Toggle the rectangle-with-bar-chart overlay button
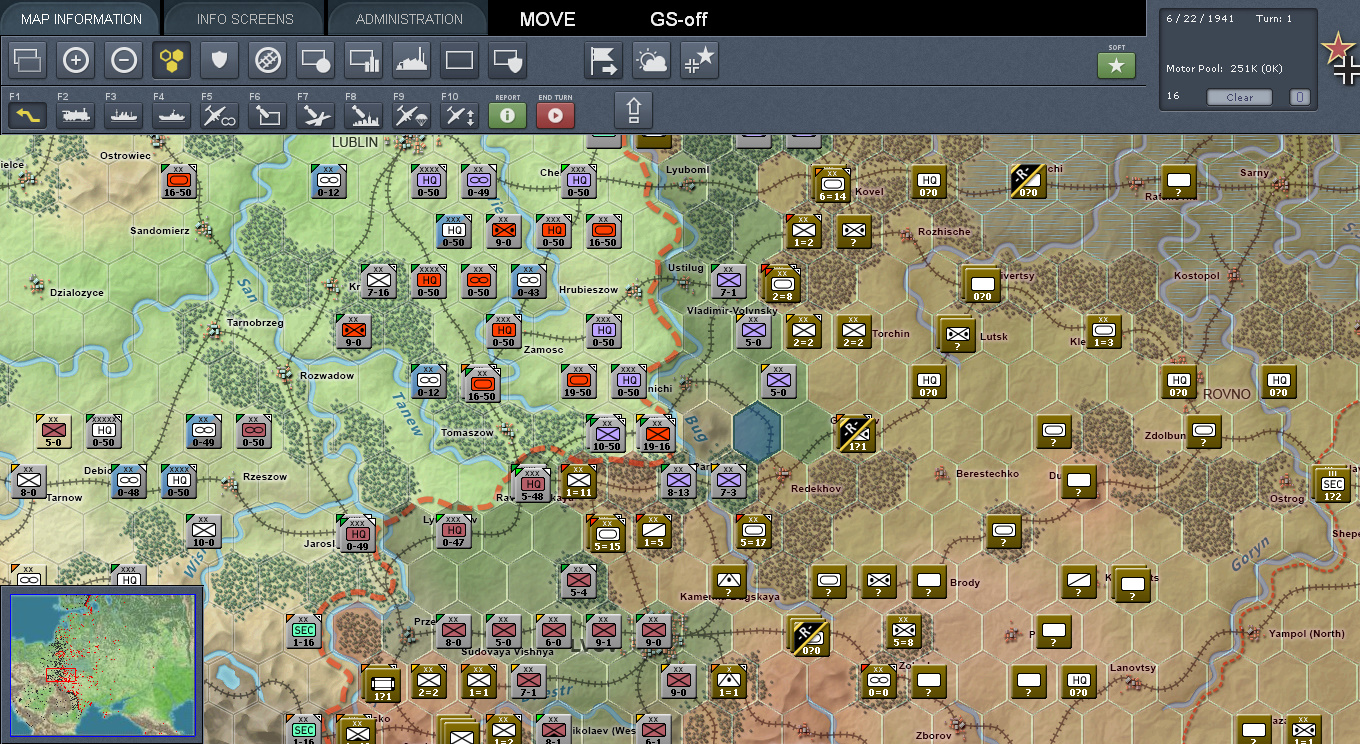1360x744 pixels. pyautogui.click(x=363, y=61)
